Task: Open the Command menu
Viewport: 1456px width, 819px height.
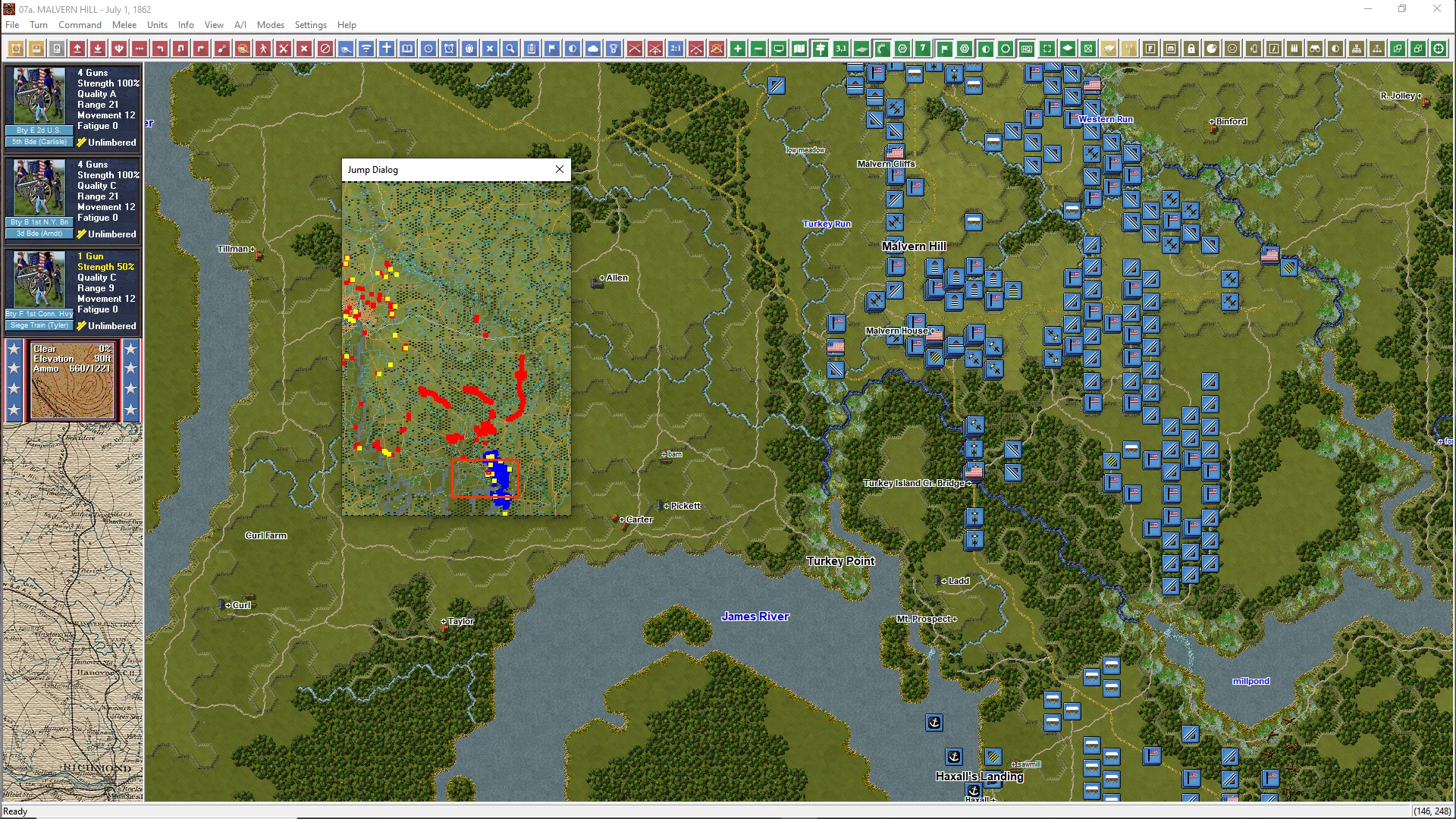Action: [80, 24]
